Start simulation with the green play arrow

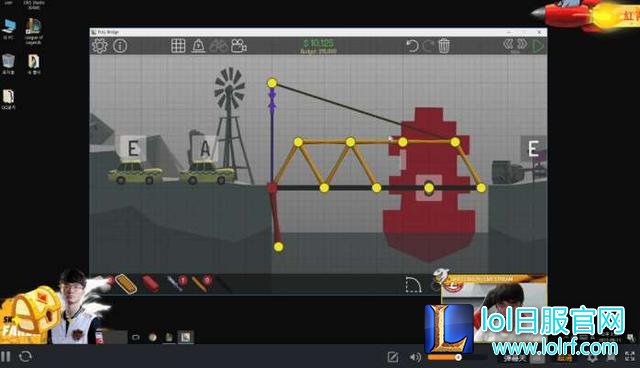(538, 46)
